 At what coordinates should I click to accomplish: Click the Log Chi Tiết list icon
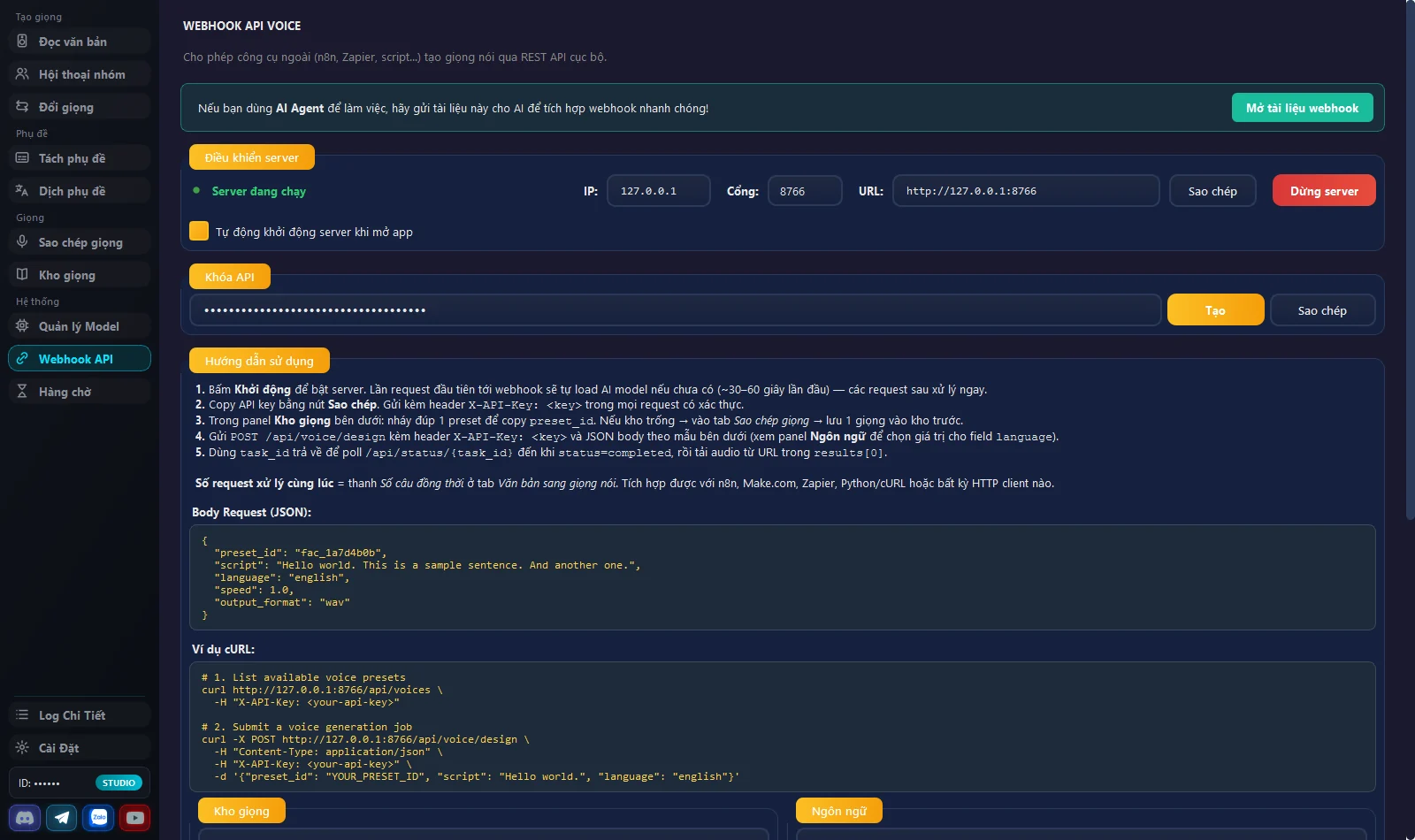[x=22, y=715]
